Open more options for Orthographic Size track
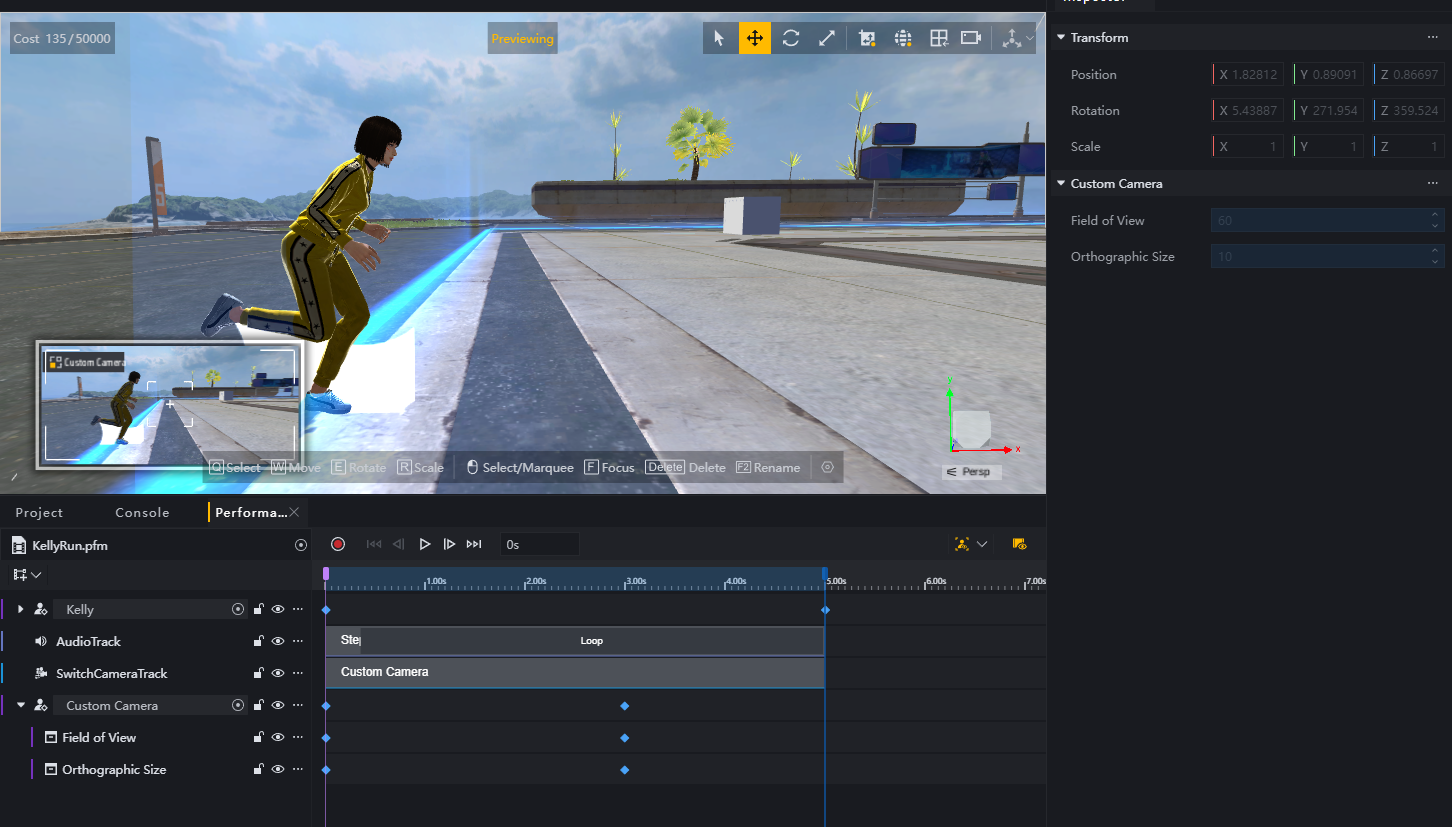The image size is (1452, 827). (297, 769)
